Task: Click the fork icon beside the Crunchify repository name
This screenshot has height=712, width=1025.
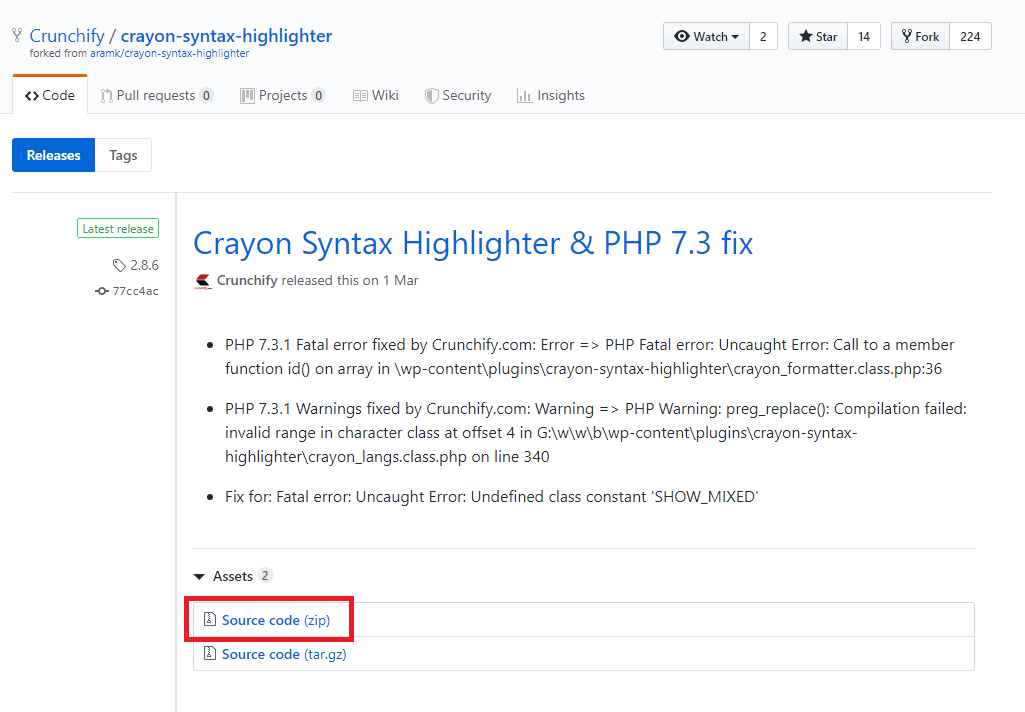Action: (x=17, y=35)
